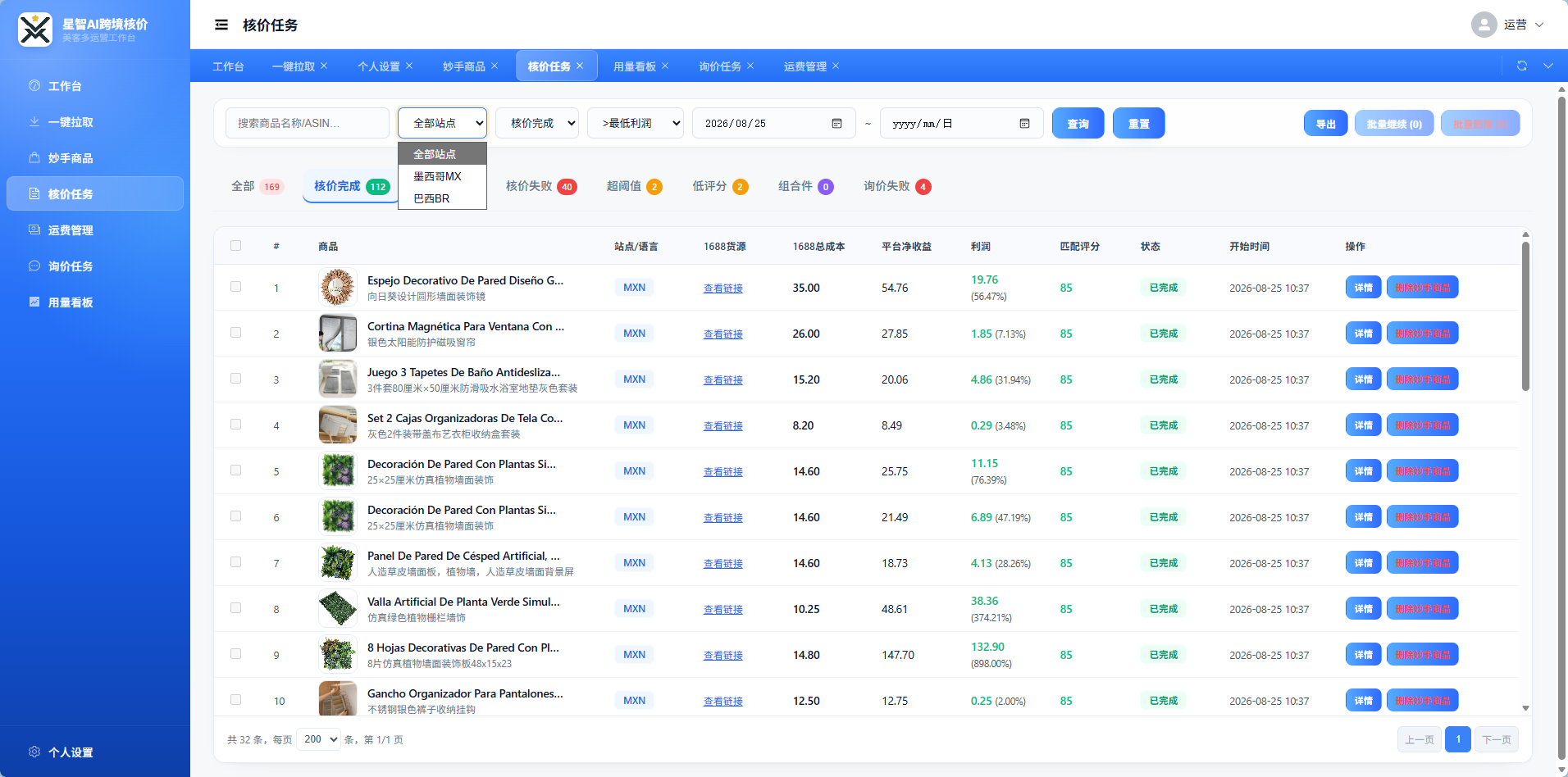Open the 核价完成 status dropdown
1568x777 pixels.
coord(537,123)
